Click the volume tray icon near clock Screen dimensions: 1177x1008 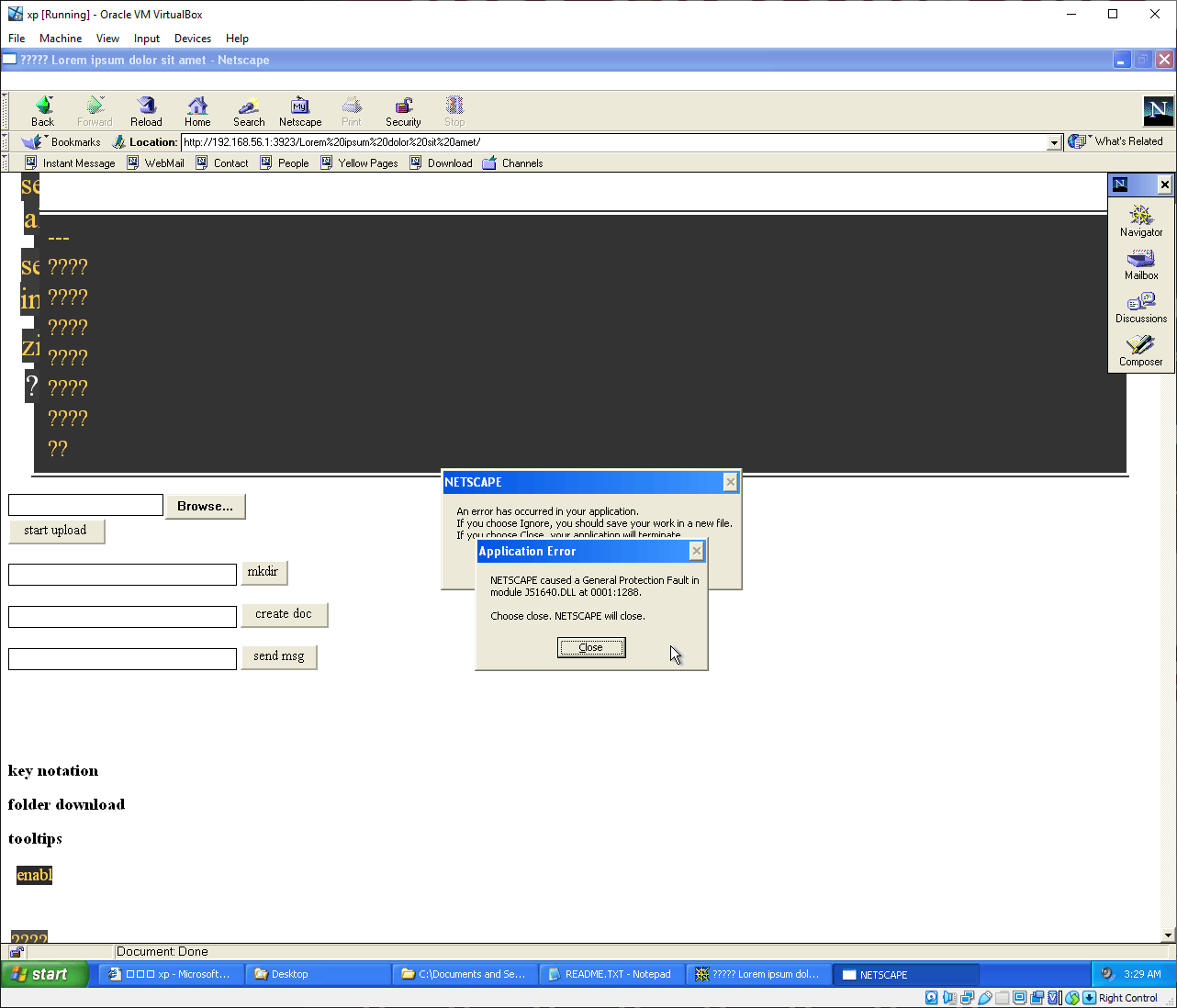click(x=1107, y=974)
